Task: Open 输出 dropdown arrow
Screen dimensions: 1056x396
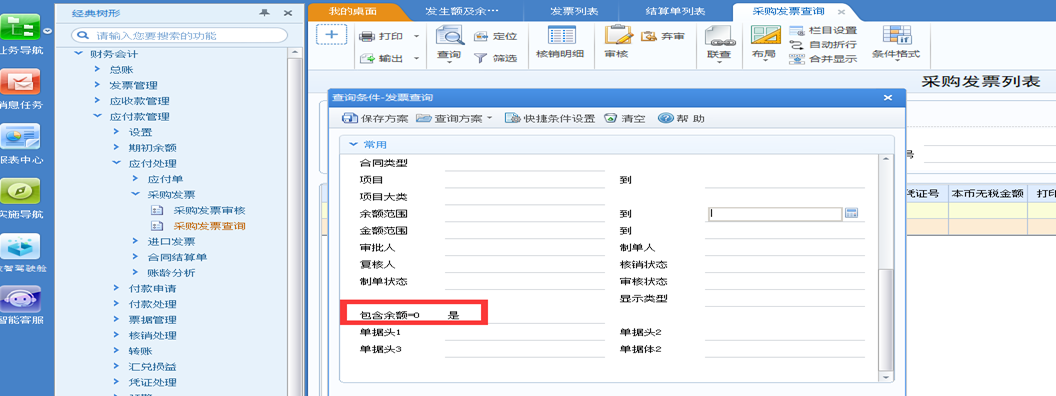Action: coord(416,59)
